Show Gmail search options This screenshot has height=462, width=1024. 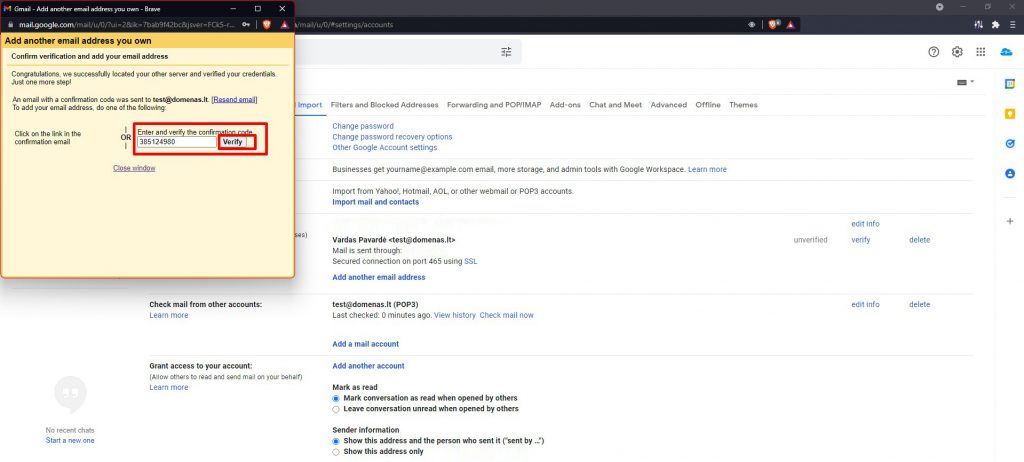506,52
